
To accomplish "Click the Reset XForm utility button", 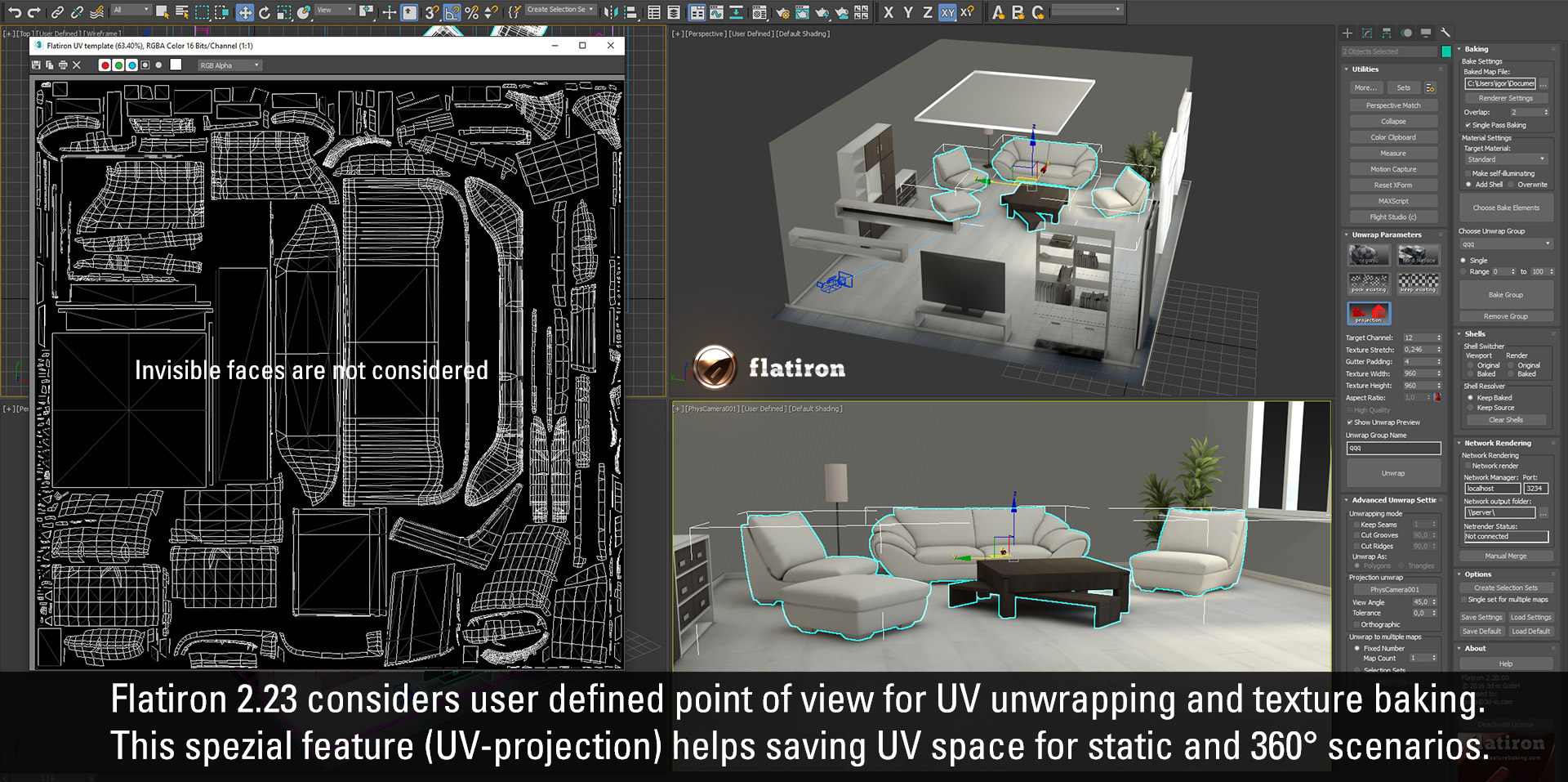I will click(x=1393, y=185).
